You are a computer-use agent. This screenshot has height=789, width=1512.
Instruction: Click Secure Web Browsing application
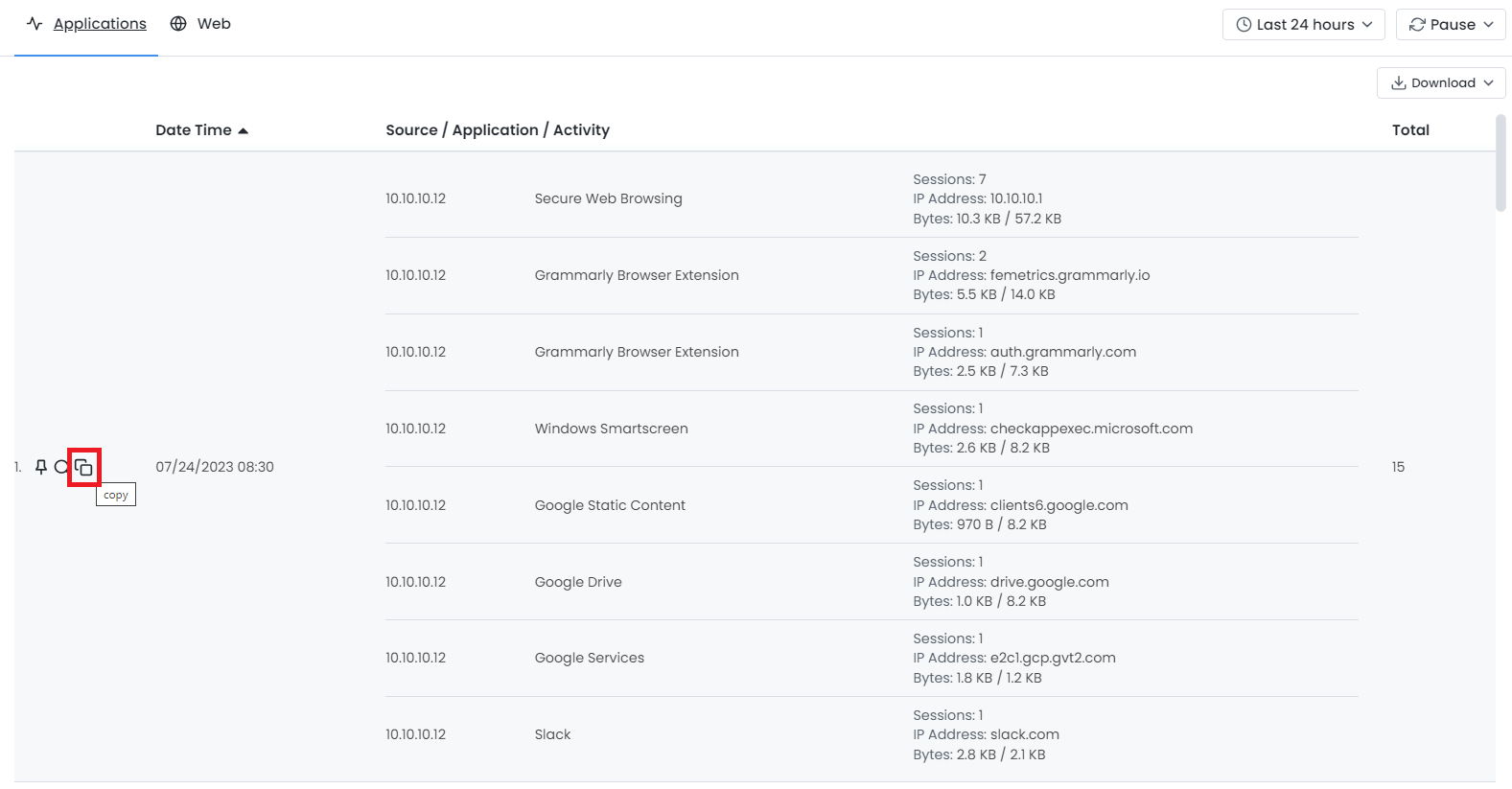(609, 198)
